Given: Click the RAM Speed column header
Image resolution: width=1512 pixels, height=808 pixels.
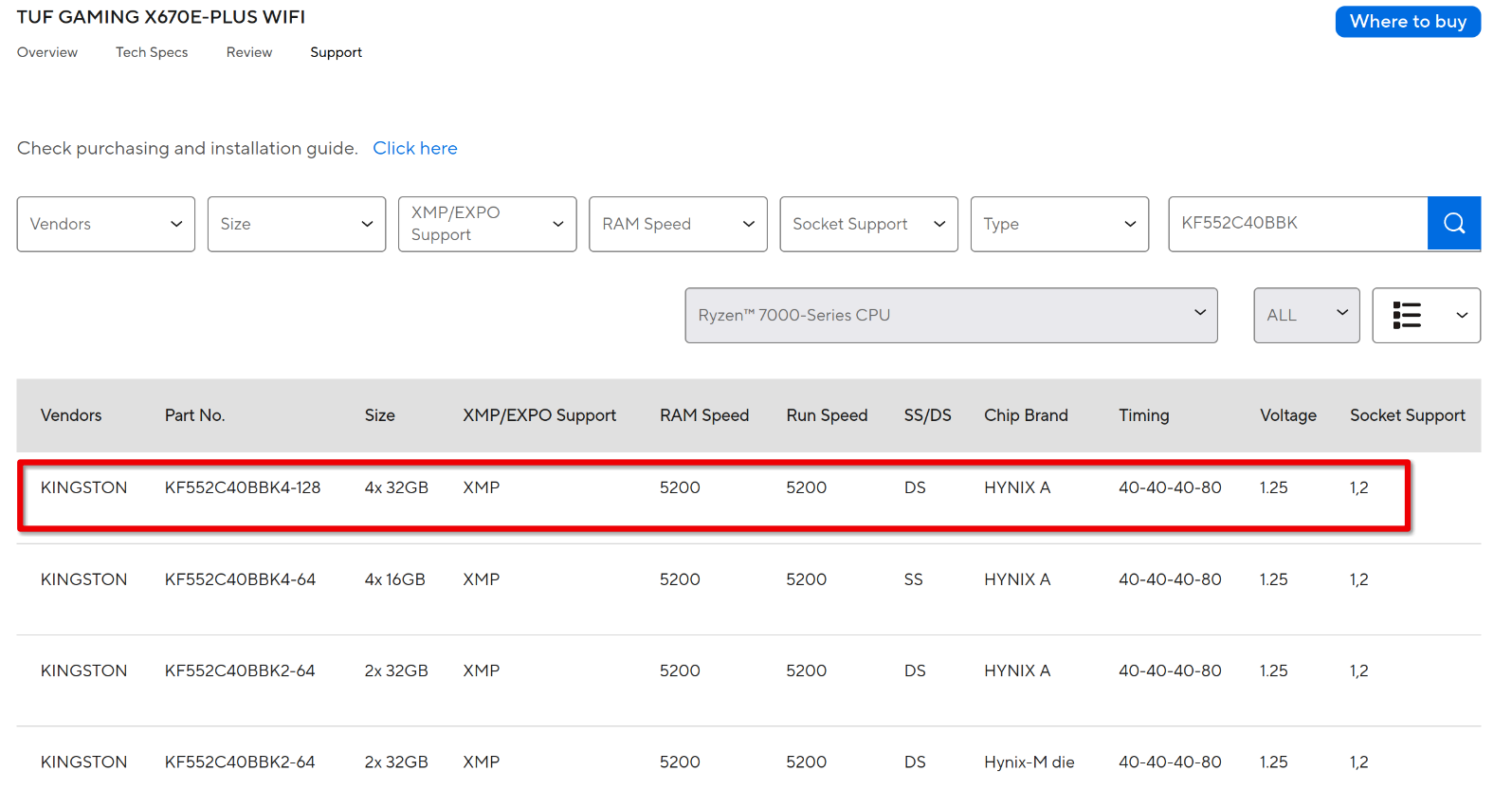Looking at the screenshot, I should click(x=704, y=415).
